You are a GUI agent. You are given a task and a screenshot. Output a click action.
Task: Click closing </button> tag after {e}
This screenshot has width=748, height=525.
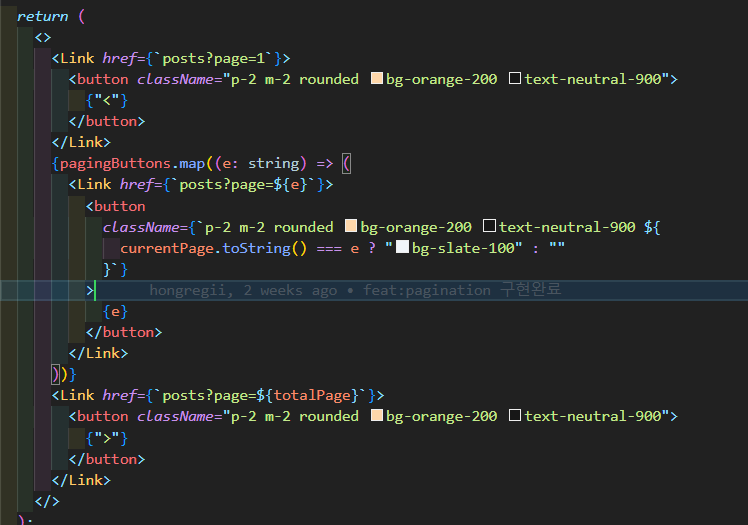124,332
